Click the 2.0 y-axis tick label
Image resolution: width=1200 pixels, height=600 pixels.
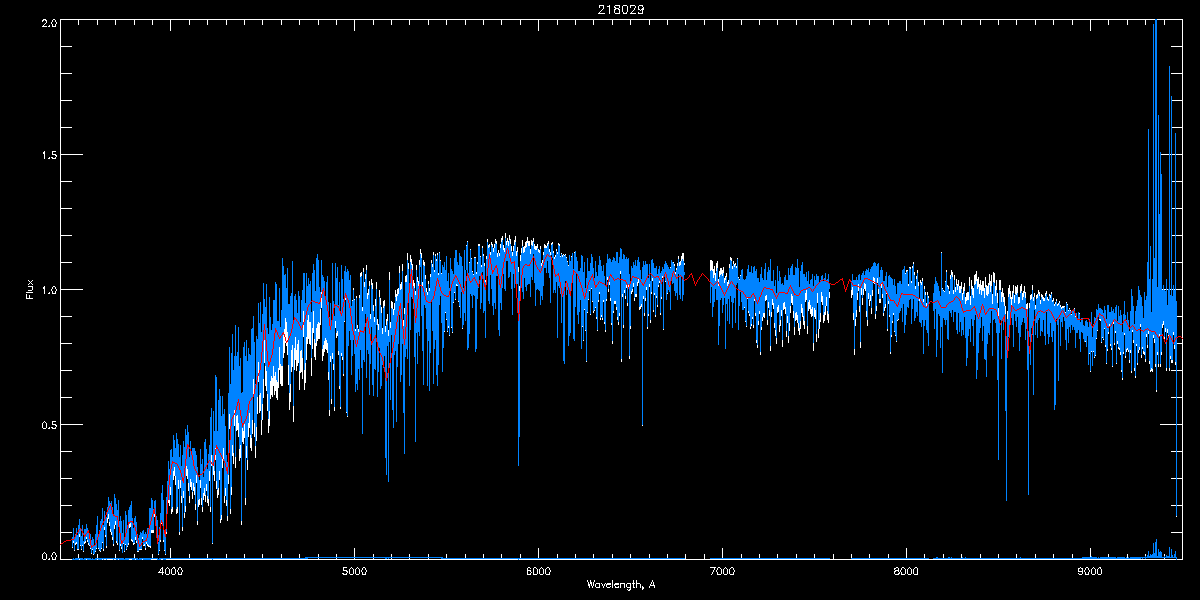click(x=48, y=21)
